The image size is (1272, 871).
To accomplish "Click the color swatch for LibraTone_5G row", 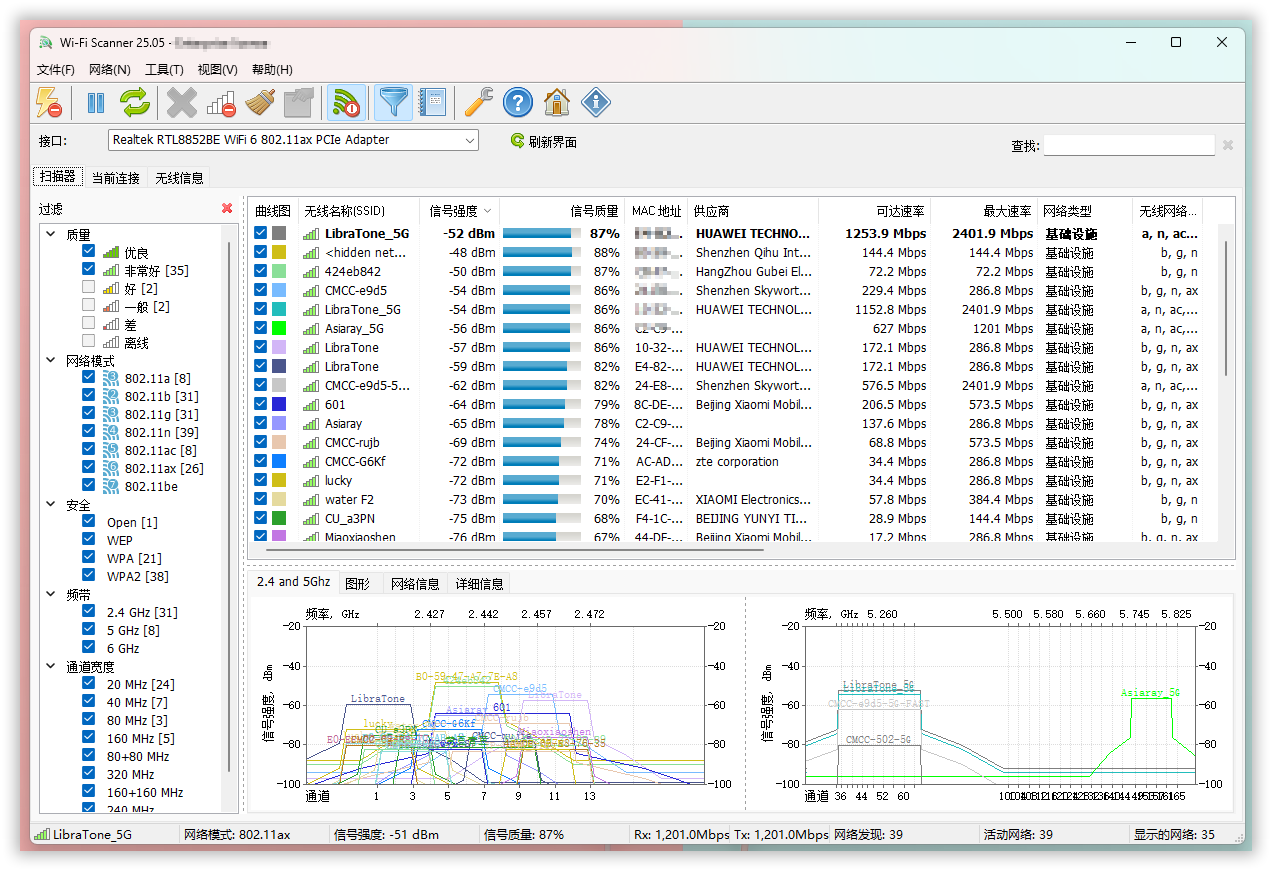I will click(279, 234).
